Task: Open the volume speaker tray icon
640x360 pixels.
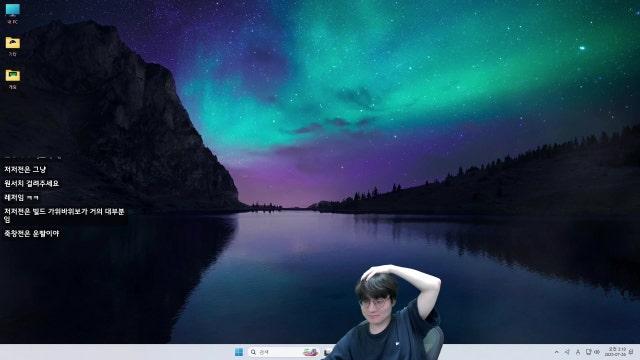Action: click(x=597, y=352)
